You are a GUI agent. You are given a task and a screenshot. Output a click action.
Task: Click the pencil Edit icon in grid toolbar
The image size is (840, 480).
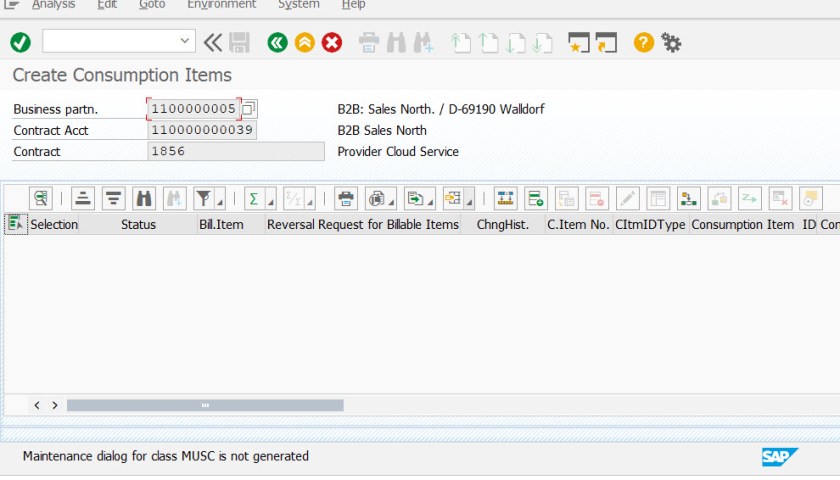(627, 199)
